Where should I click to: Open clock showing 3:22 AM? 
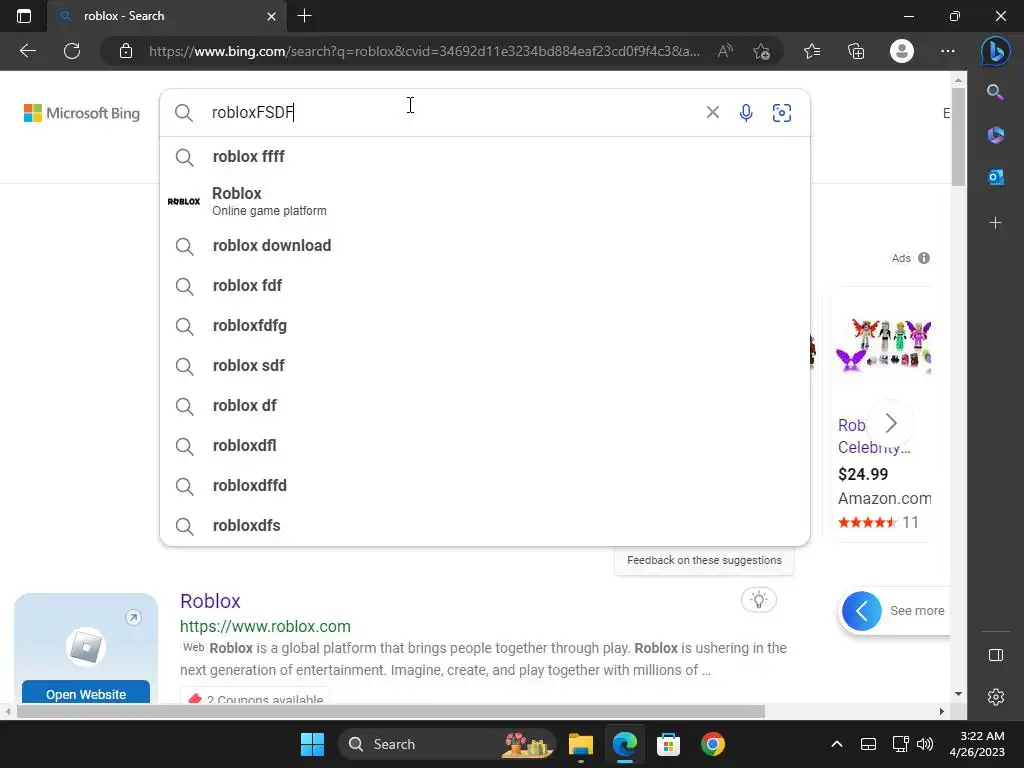tap(977, 744)
